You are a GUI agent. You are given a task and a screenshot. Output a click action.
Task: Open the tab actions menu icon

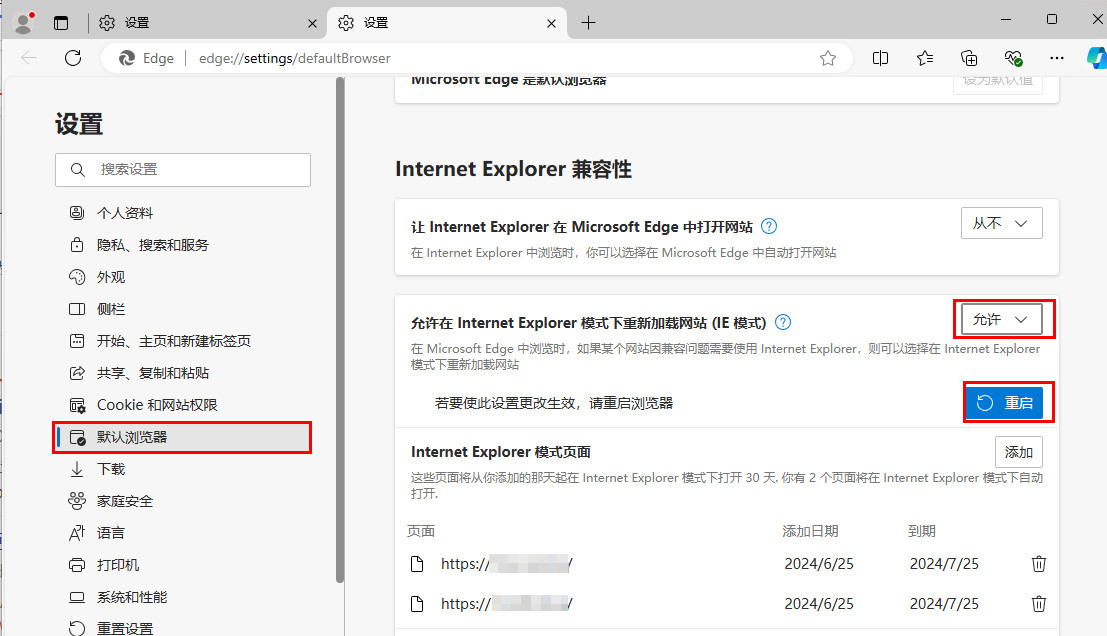pyautogui.click(x=61, y=23)
